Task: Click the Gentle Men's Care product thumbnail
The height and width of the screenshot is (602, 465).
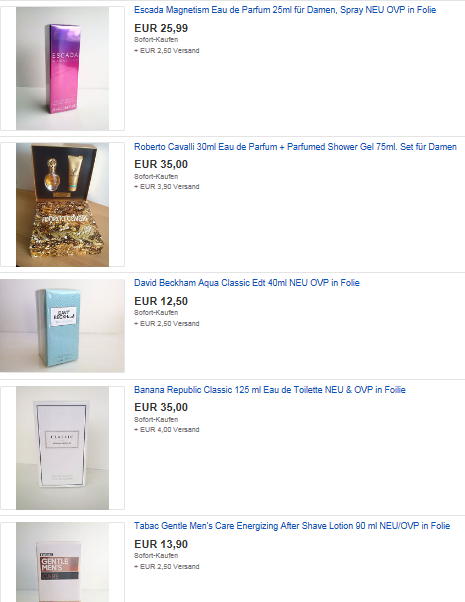Action: 63,562
